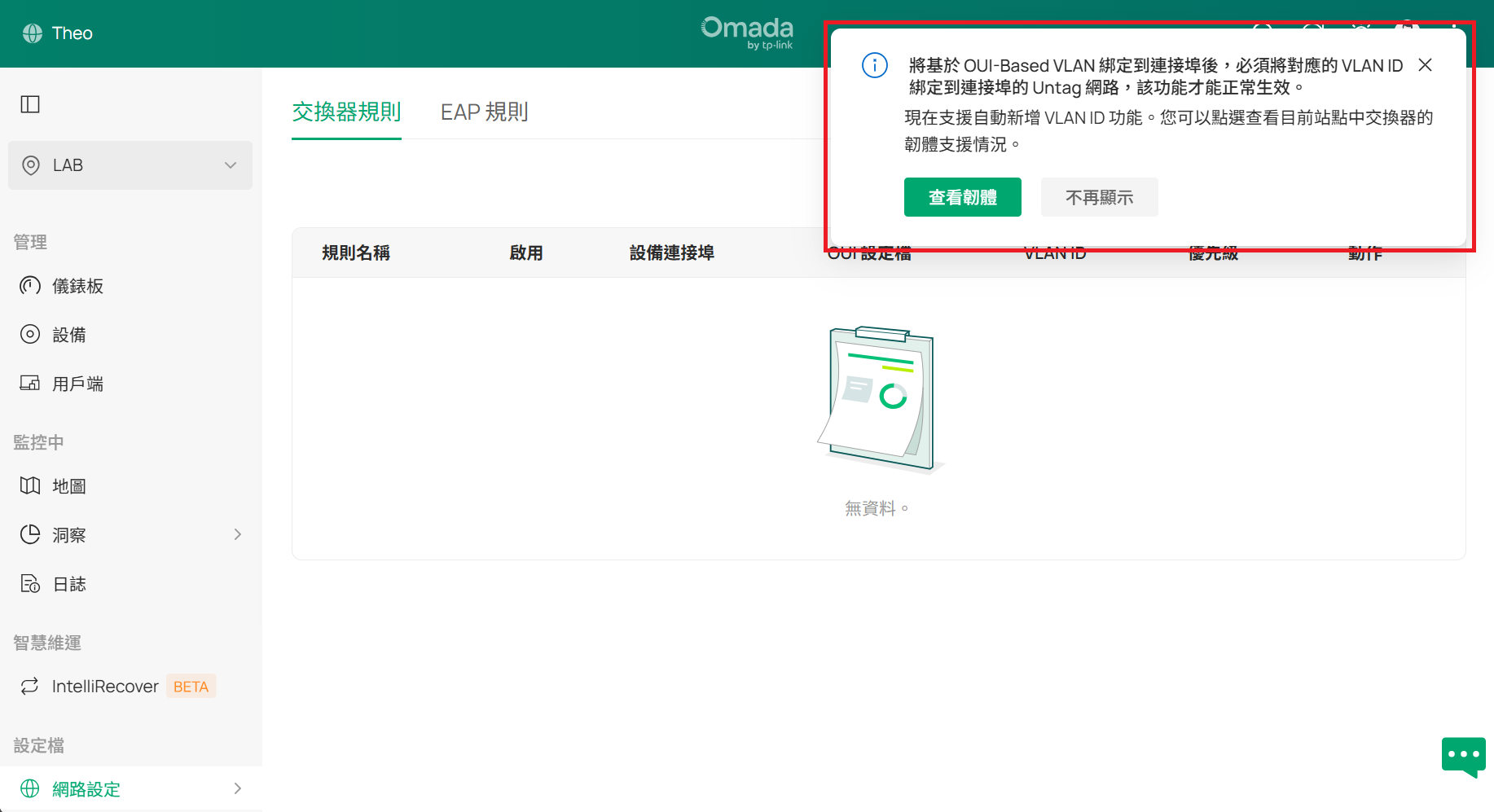Click the 查看韌體 button
This screenshot has height=812, width=1494.
click(x=963, y=197)
